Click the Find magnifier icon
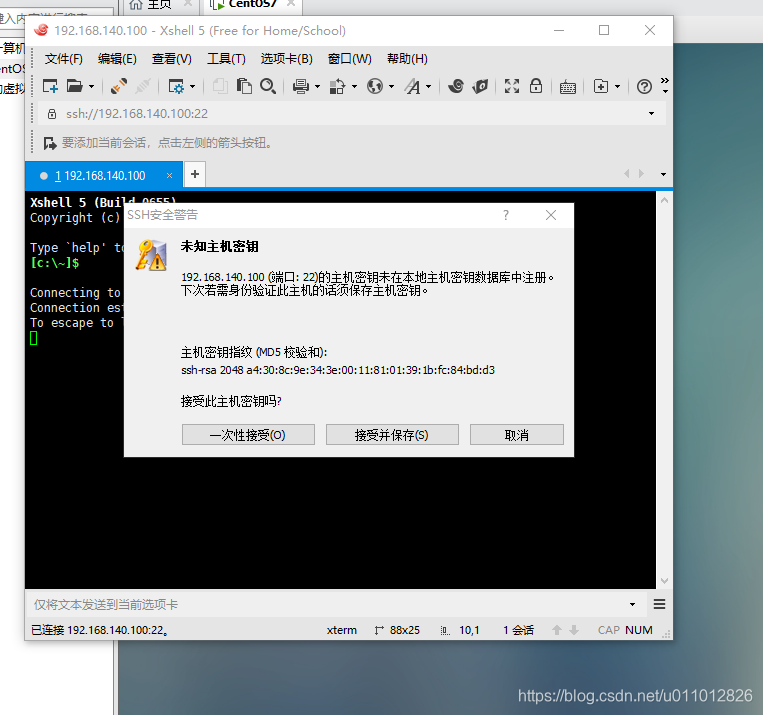Screen dimensions: 763x715 coord(268,86)
